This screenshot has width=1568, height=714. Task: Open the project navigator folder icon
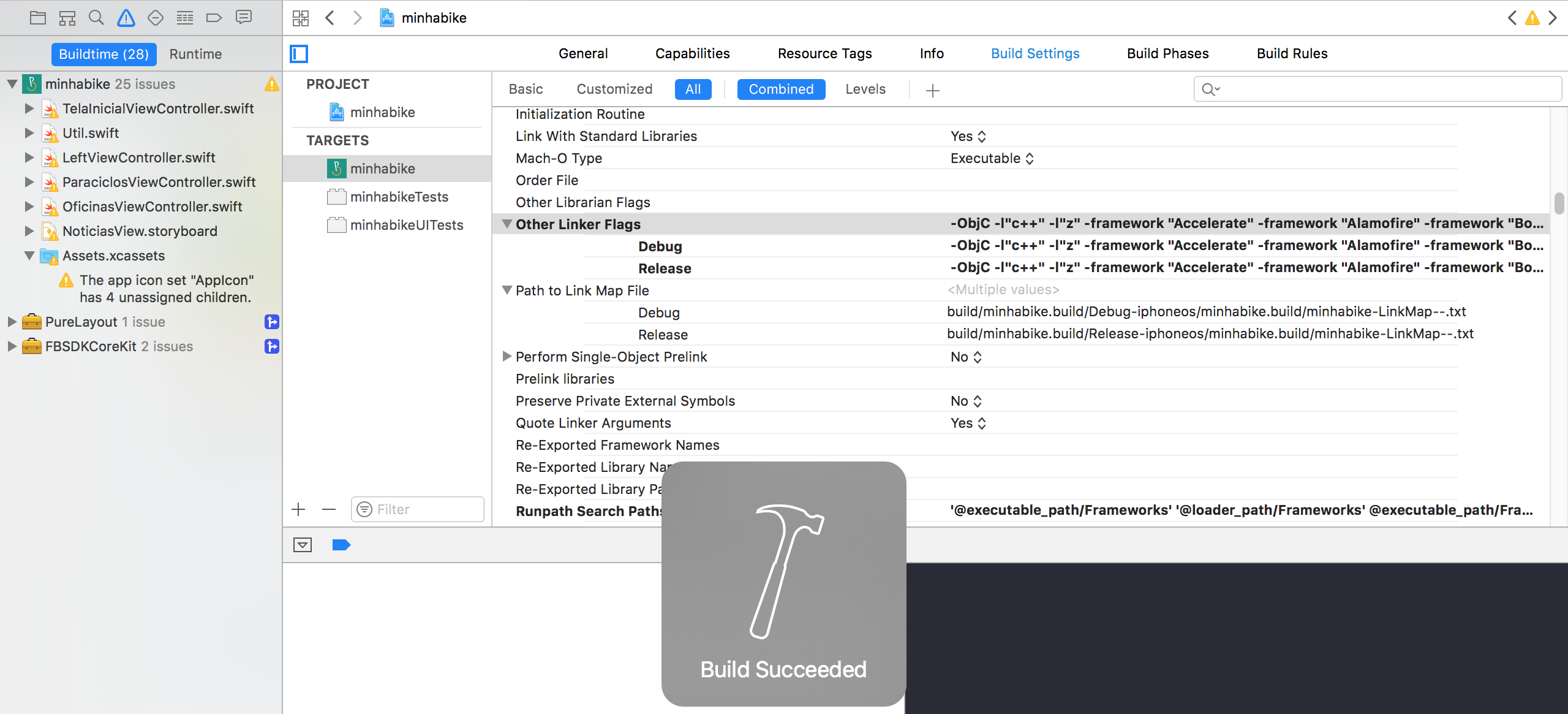click(x=38, y=18)
